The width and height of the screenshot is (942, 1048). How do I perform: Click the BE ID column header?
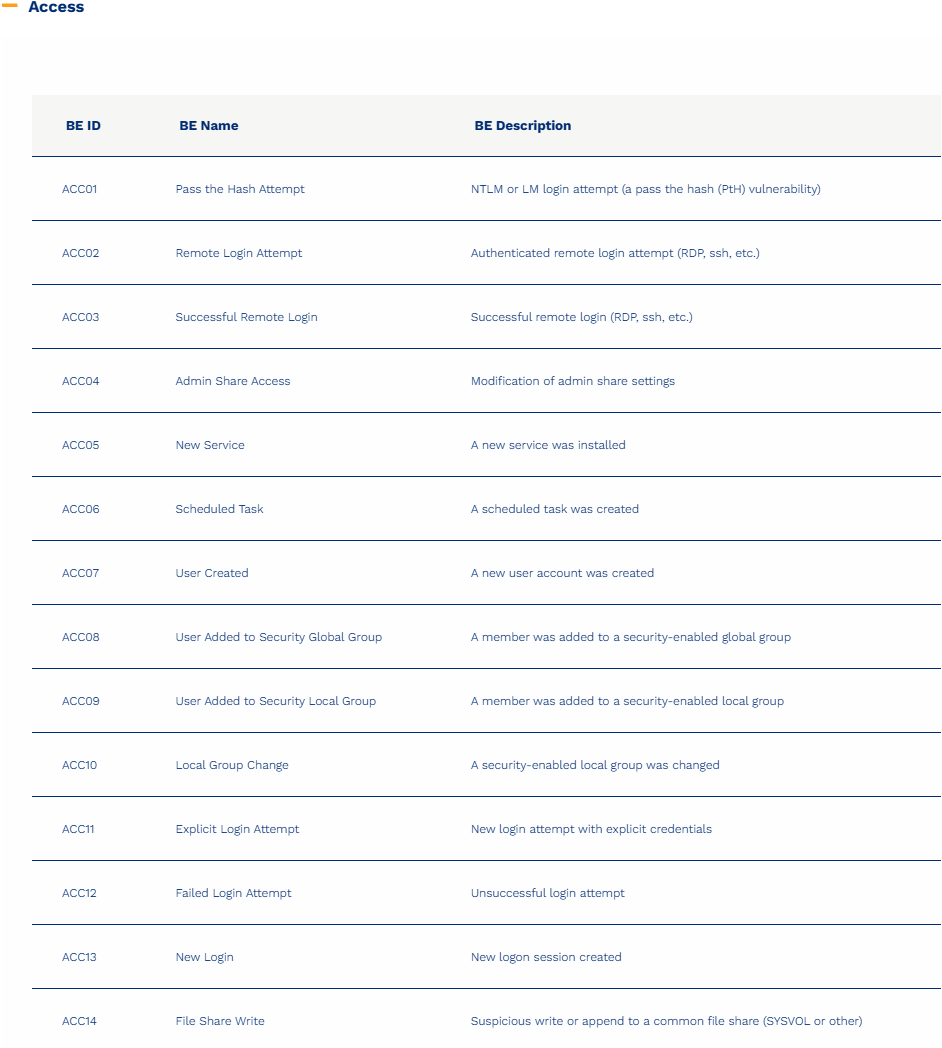(83, 126)
